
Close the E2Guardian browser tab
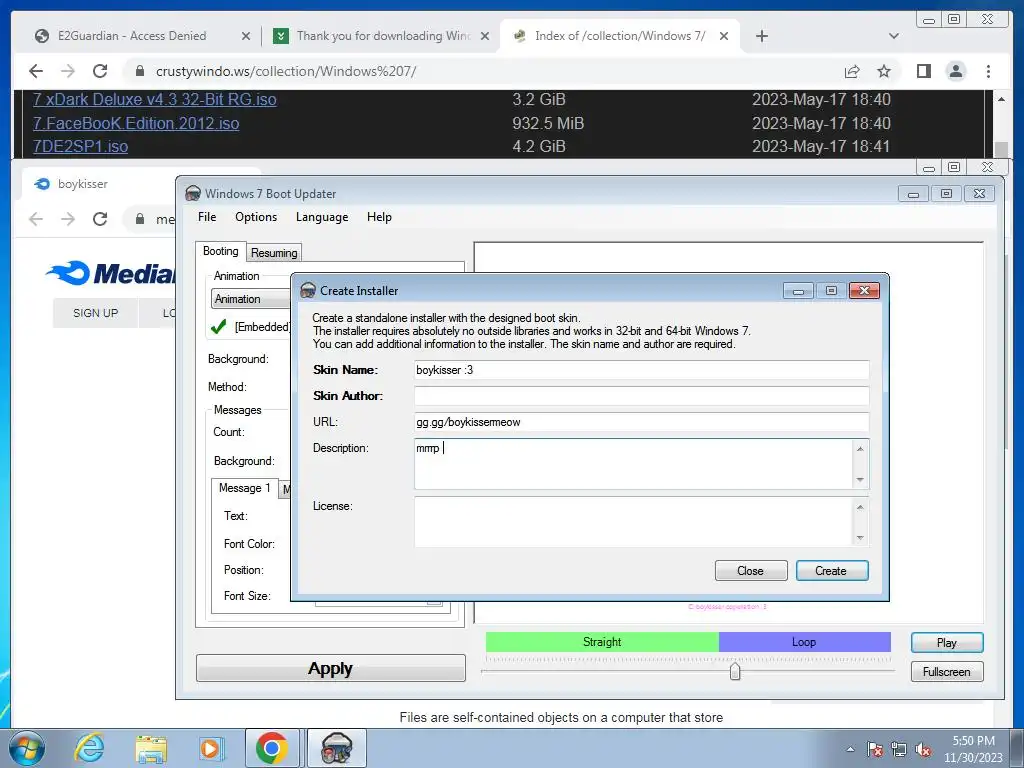(246, 36)
